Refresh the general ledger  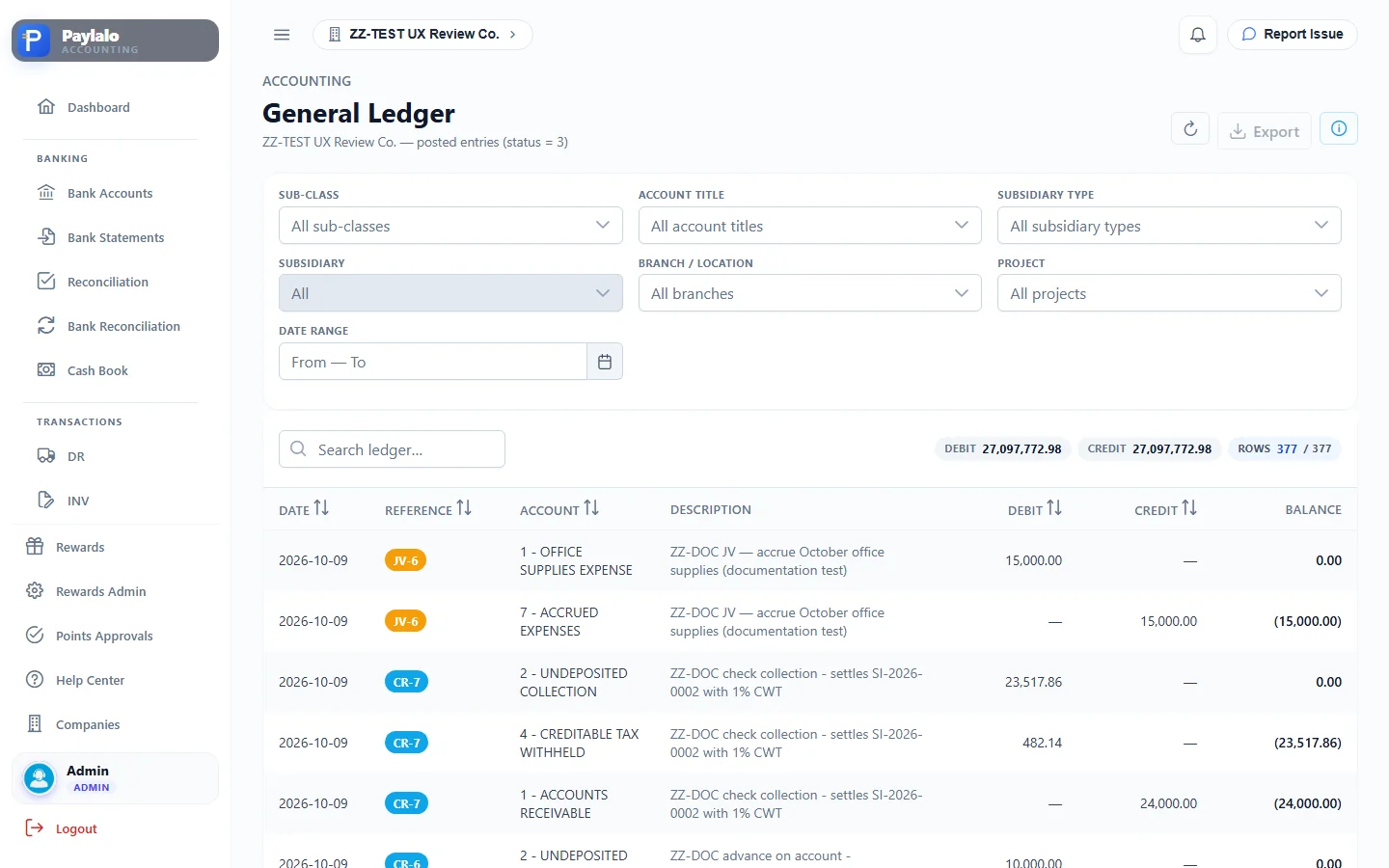pos(1190,129)
